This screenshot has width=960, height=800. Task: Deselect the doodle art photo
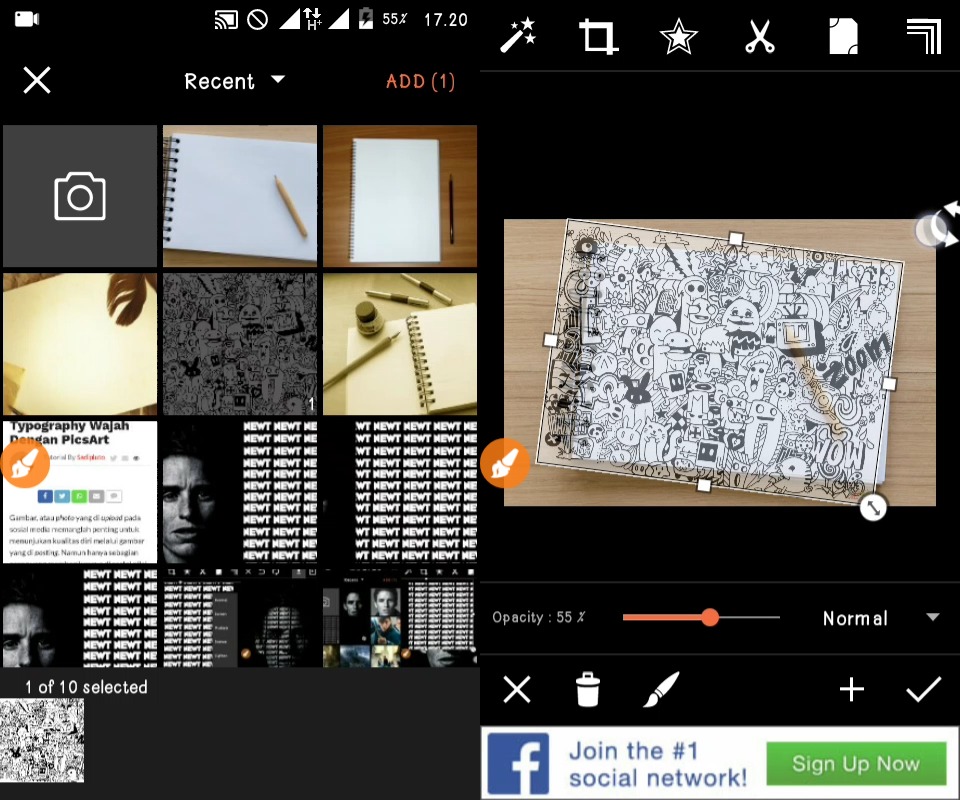point(240,344)
